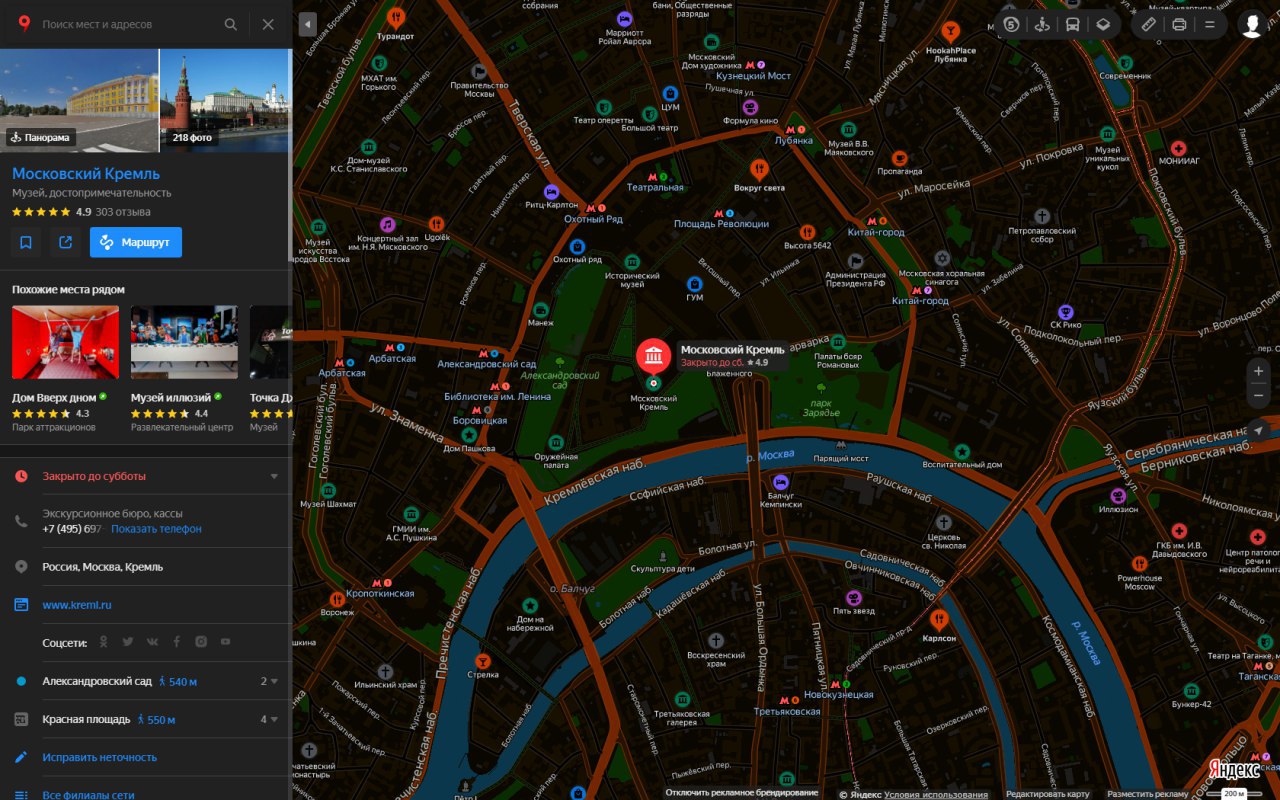
Task: Expand Красная площадь stops list arrow
Action: [274, 720]
